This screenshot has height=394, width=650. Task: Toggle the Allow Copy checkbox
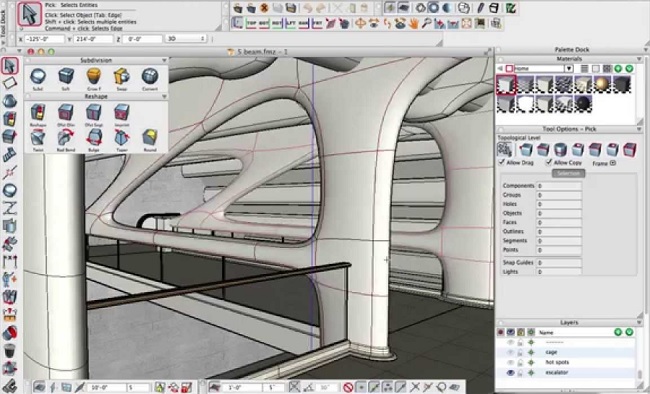(549, 162)
